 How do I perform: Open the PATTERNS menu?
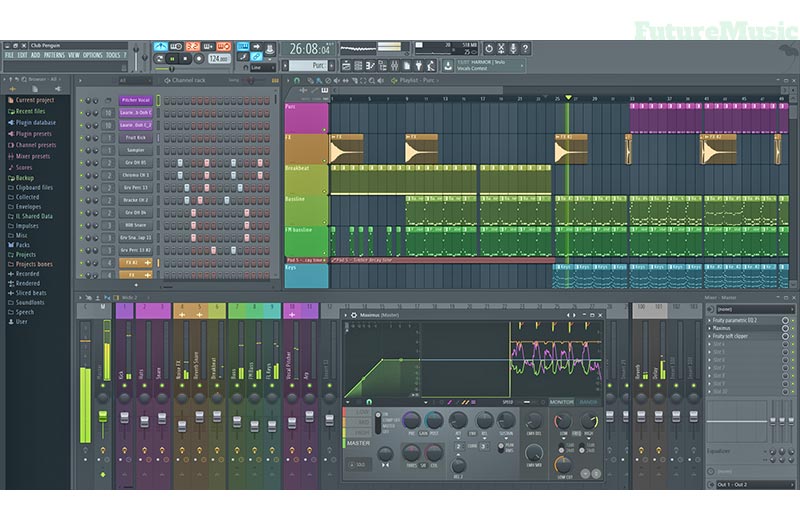coord(54,55)
